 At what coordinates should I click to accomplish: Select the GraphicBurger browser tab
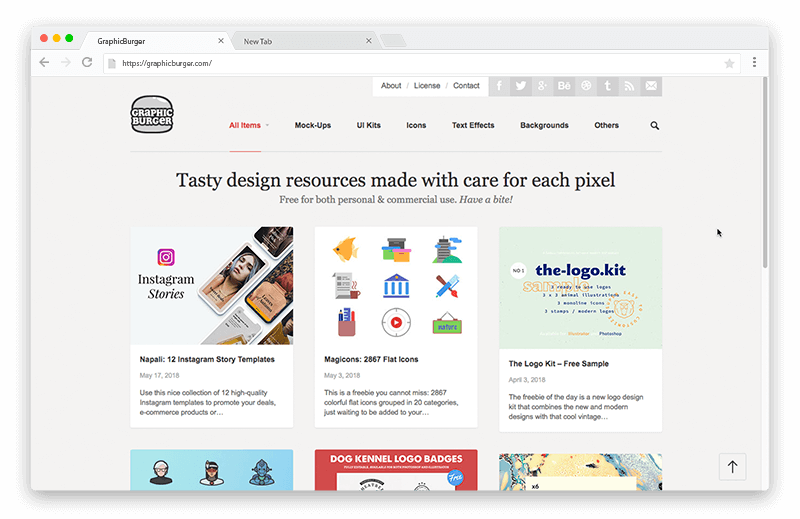[156, 41]
